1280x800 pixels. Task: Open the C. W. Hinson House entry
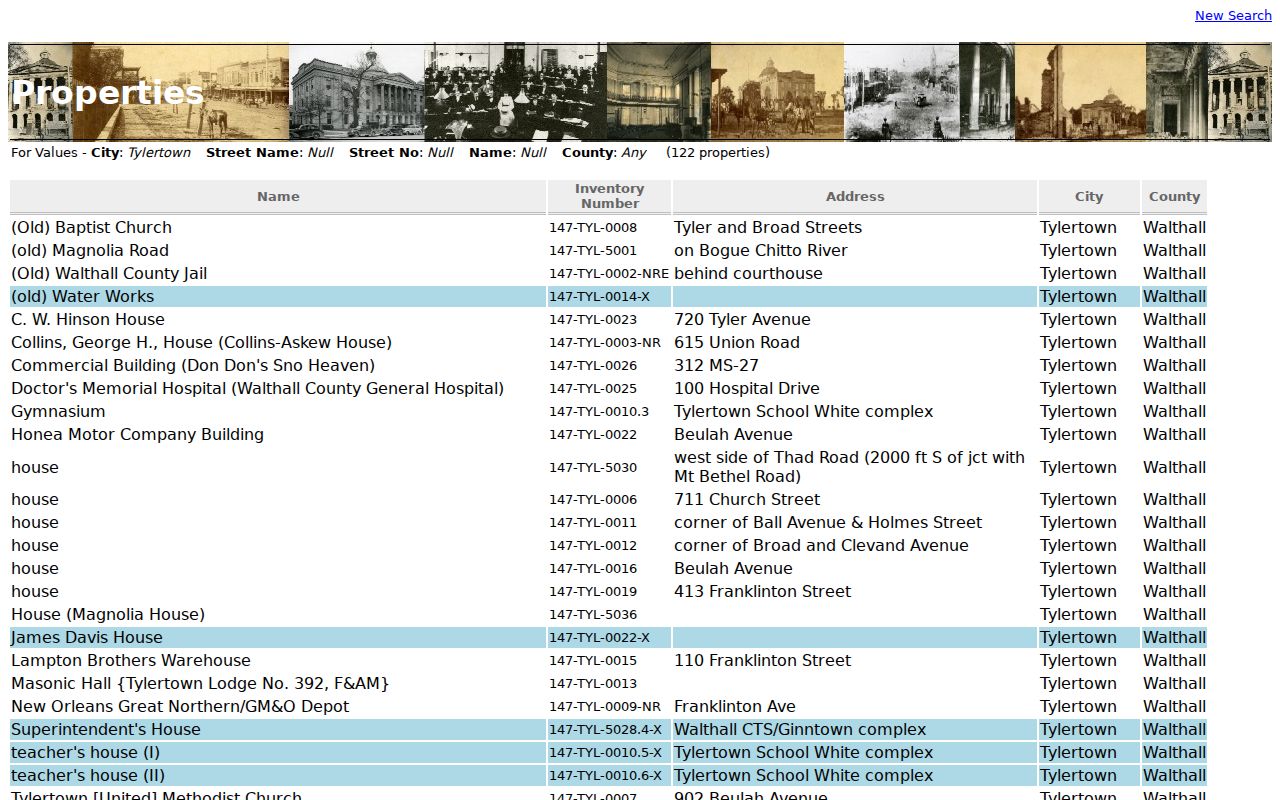point(88,319)
